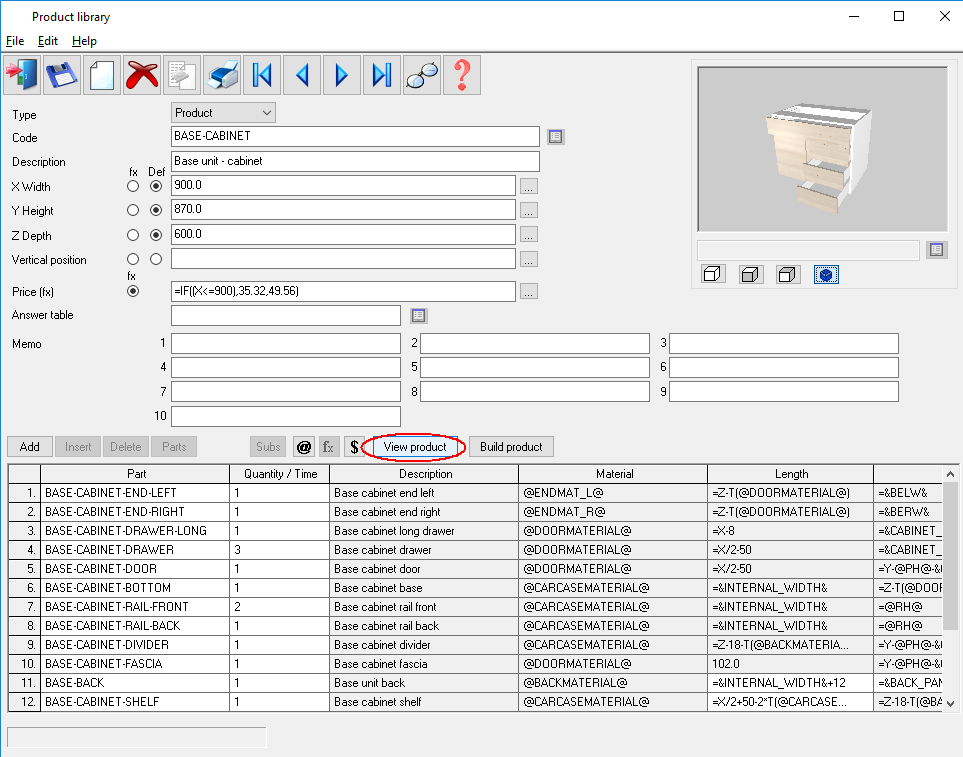Open ellipsis editor for Price formula
The image size is (963, 757).
(529, 292)
